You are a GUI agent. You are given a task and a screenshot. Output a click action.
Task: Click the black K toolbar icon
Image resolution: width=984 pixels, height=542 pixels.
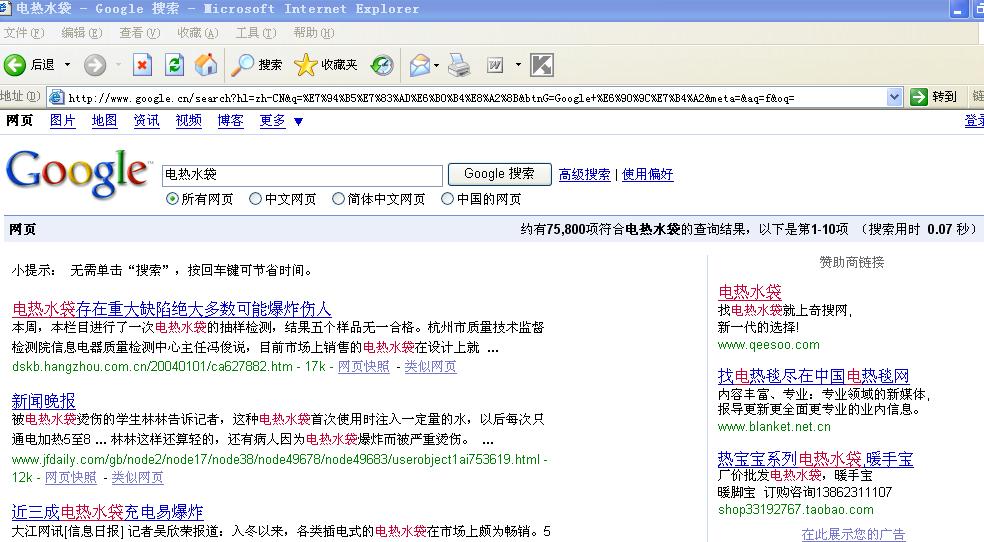coord(542,65)
